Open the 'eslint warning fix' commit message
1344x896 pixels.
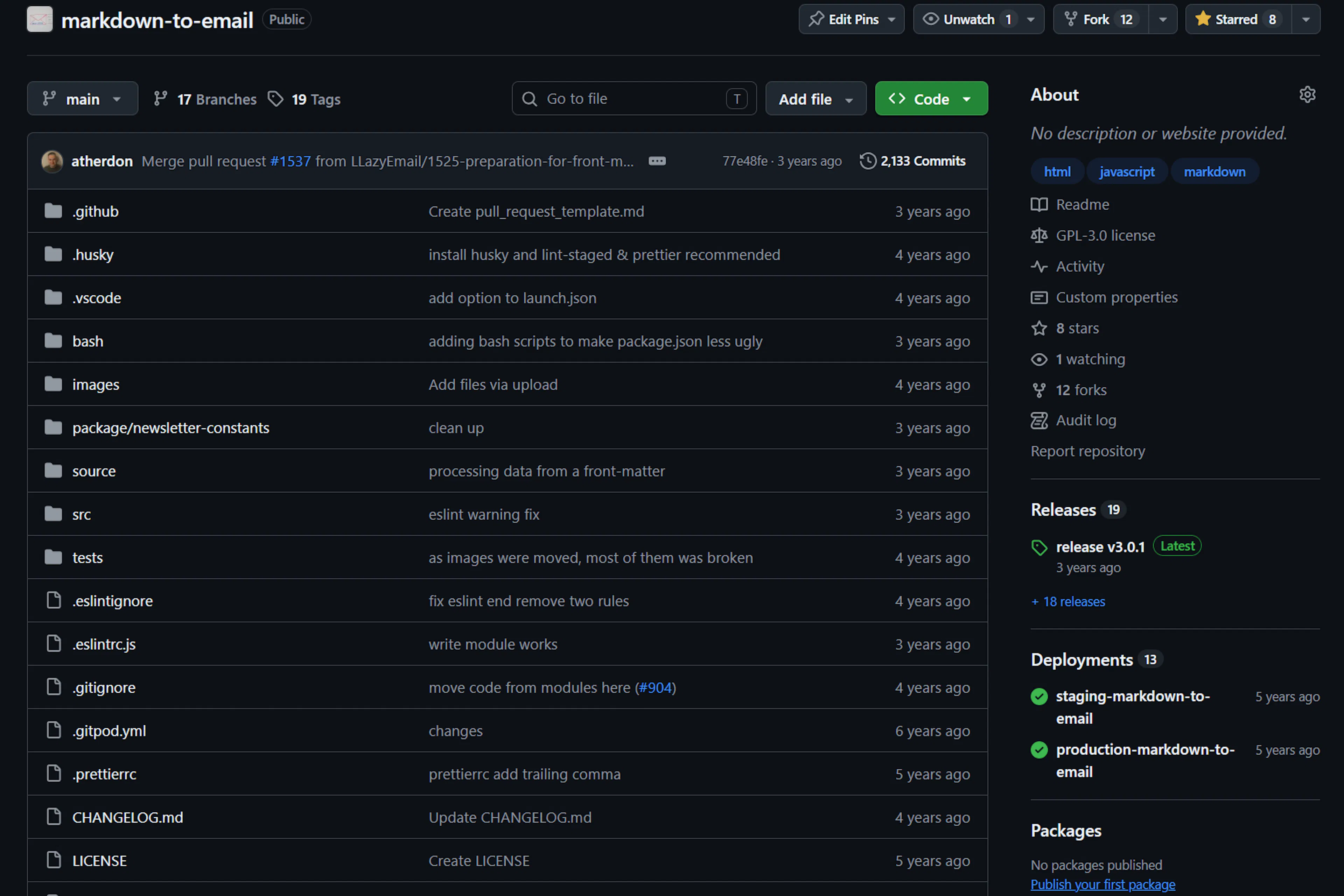coord(484,514)
